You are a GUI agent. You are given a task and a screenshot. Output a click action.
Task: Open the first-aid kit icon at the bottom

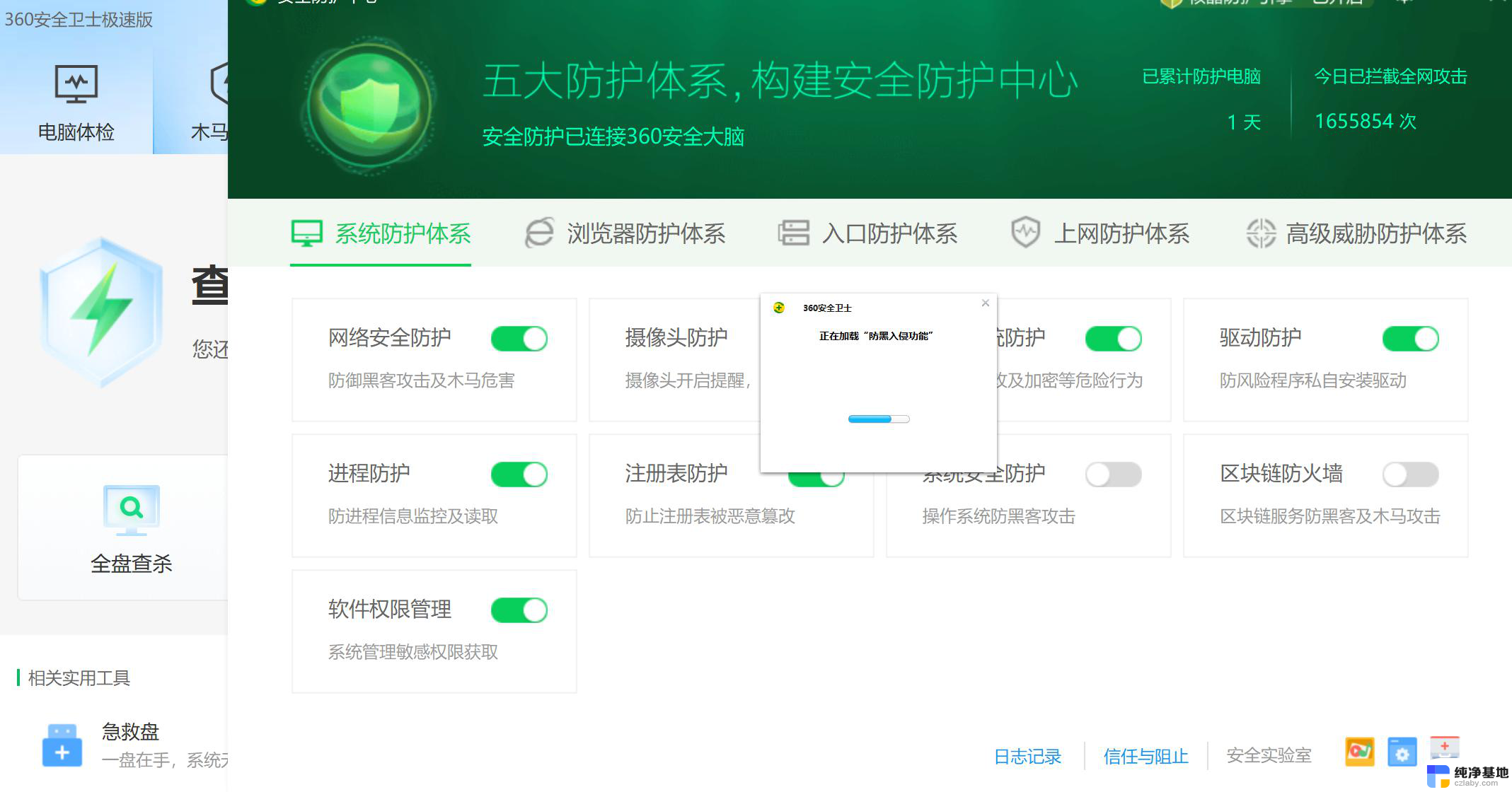coord(1444,748)
